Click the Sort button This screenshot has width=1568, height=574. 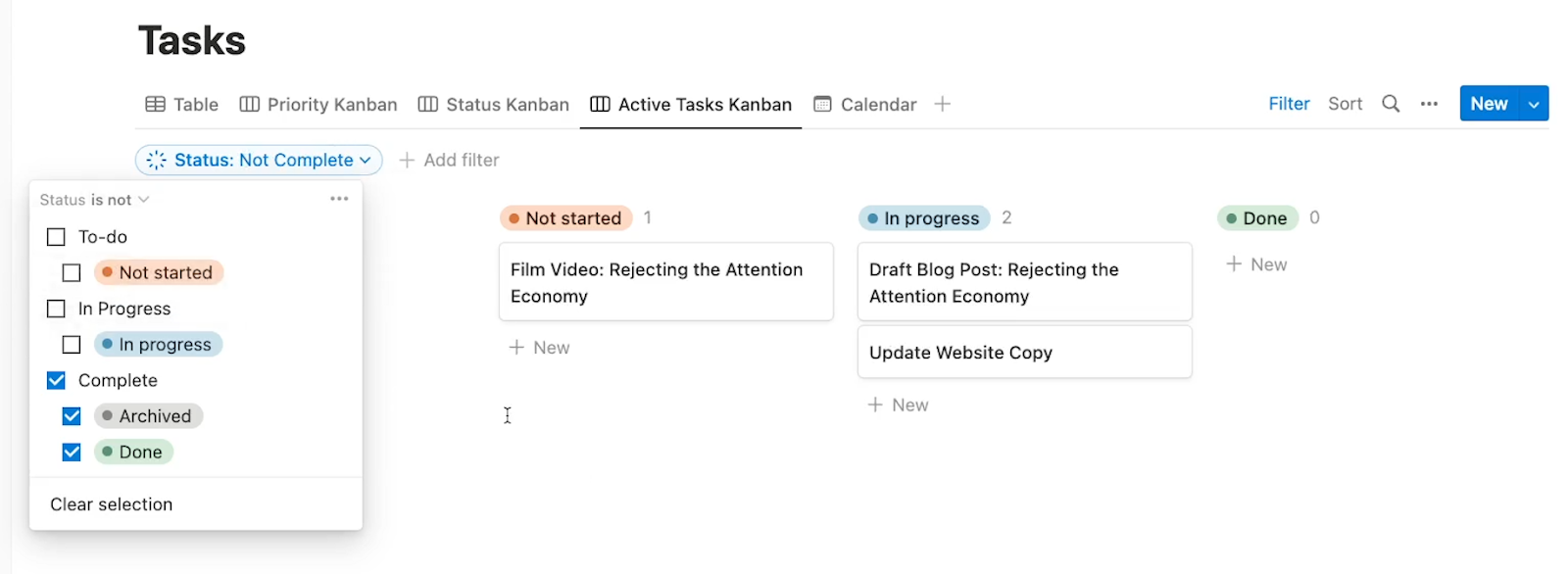(x=1345, y=104)
